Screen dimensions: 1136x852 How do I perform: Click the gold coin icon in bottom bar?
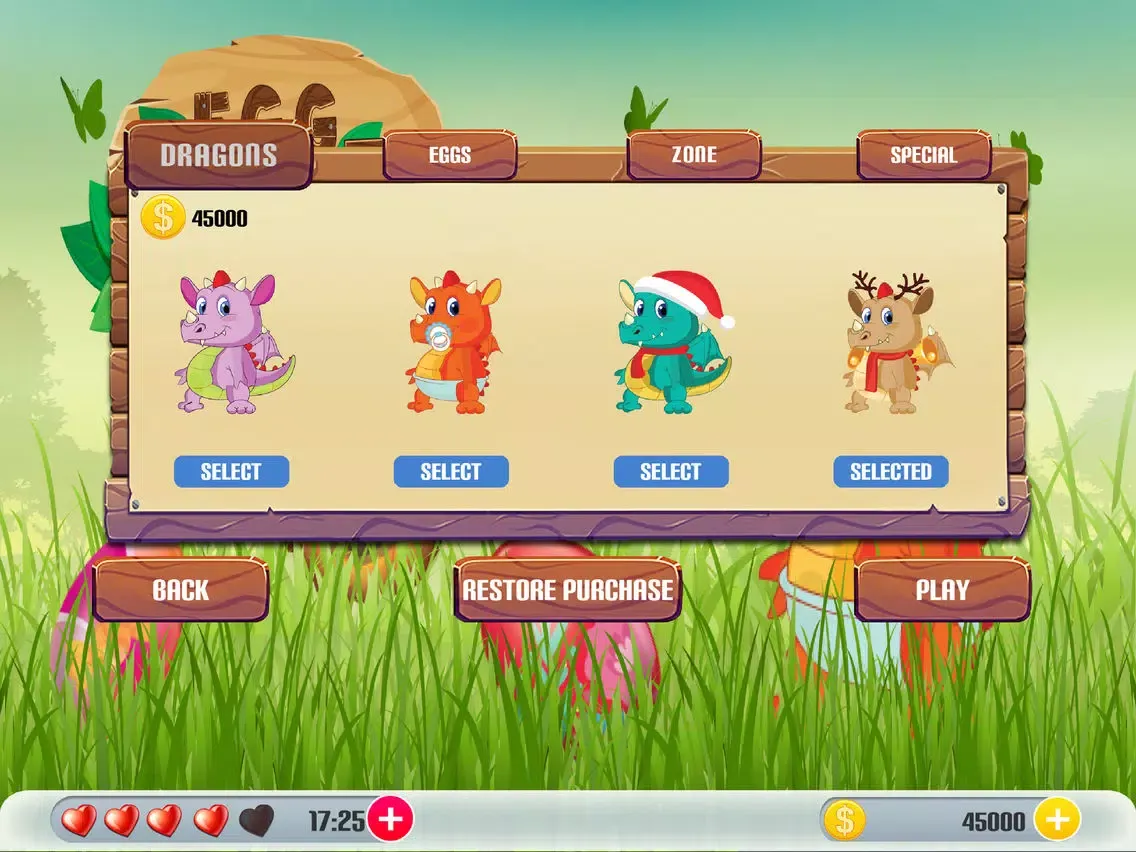coord(845,819)
